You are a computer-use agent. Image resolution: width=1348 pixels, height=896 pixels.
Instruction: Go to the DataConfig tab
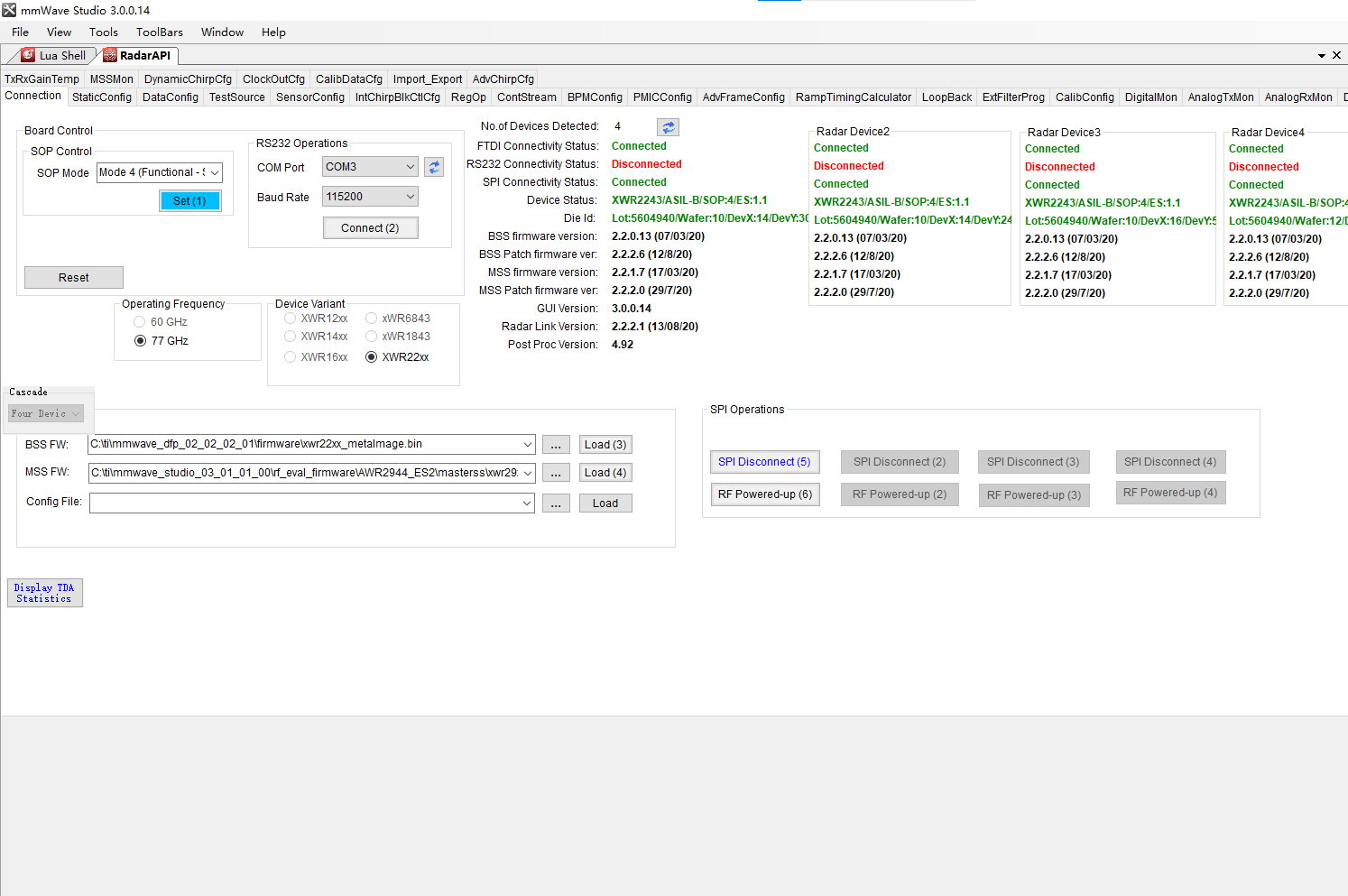(x=171, y=97)
